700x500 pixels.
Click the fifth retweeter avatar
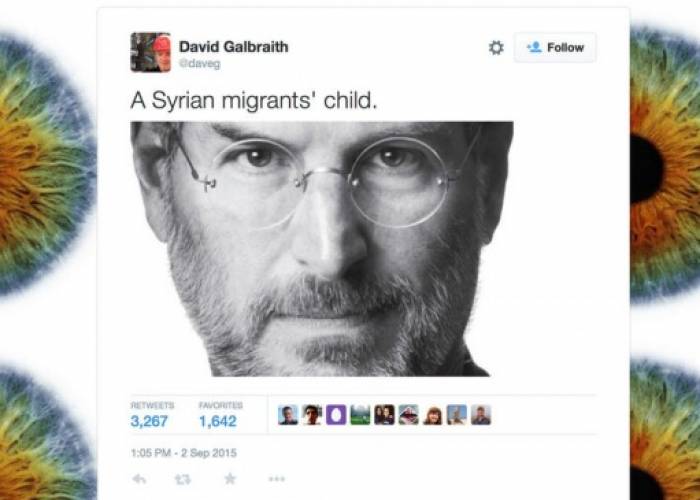pyautogui.click(x=384, y=415)
